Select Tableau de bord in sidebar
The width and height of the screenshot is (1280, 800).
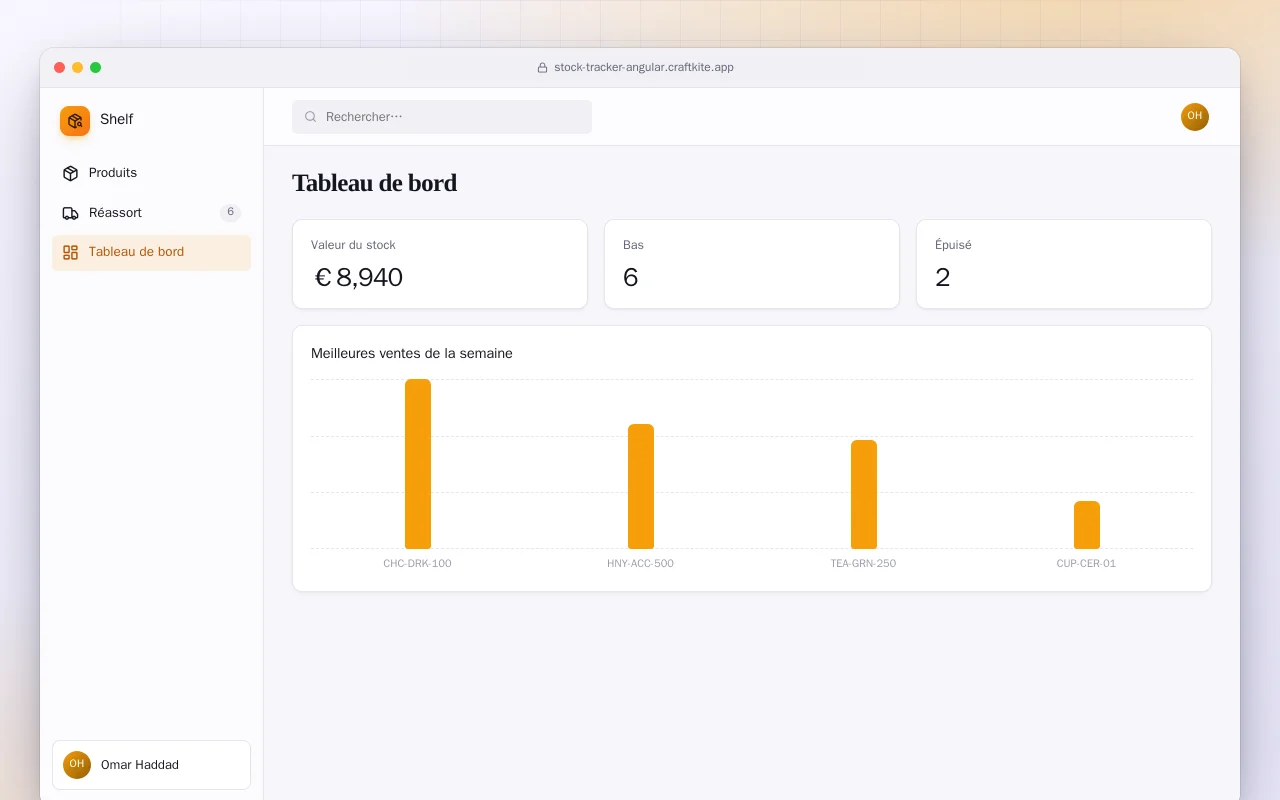click(x=151, y=252)
